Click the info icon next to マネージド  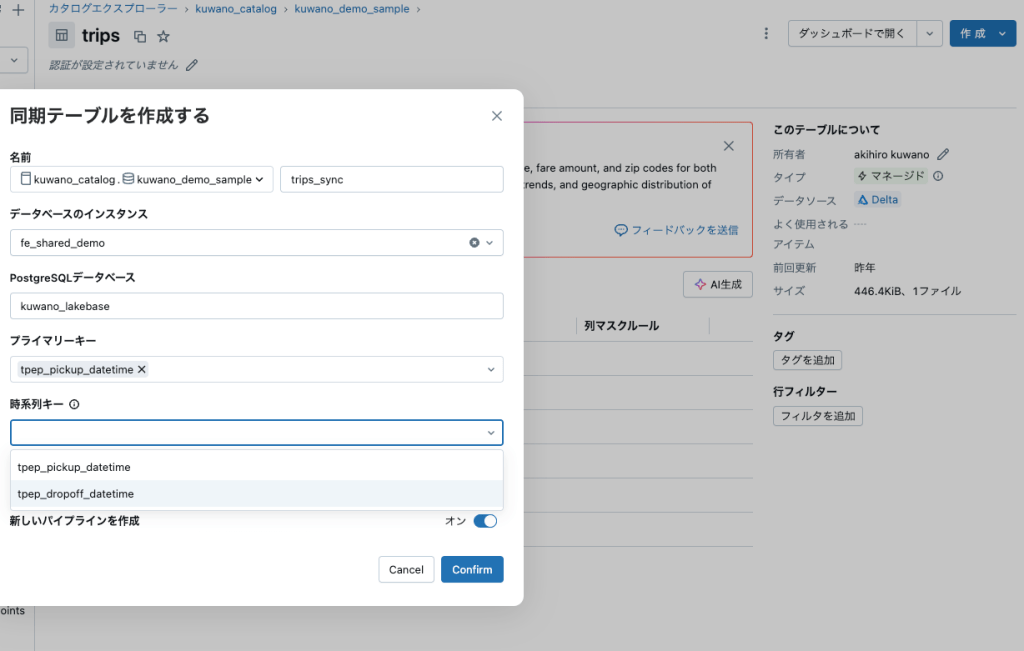(938, 176)
